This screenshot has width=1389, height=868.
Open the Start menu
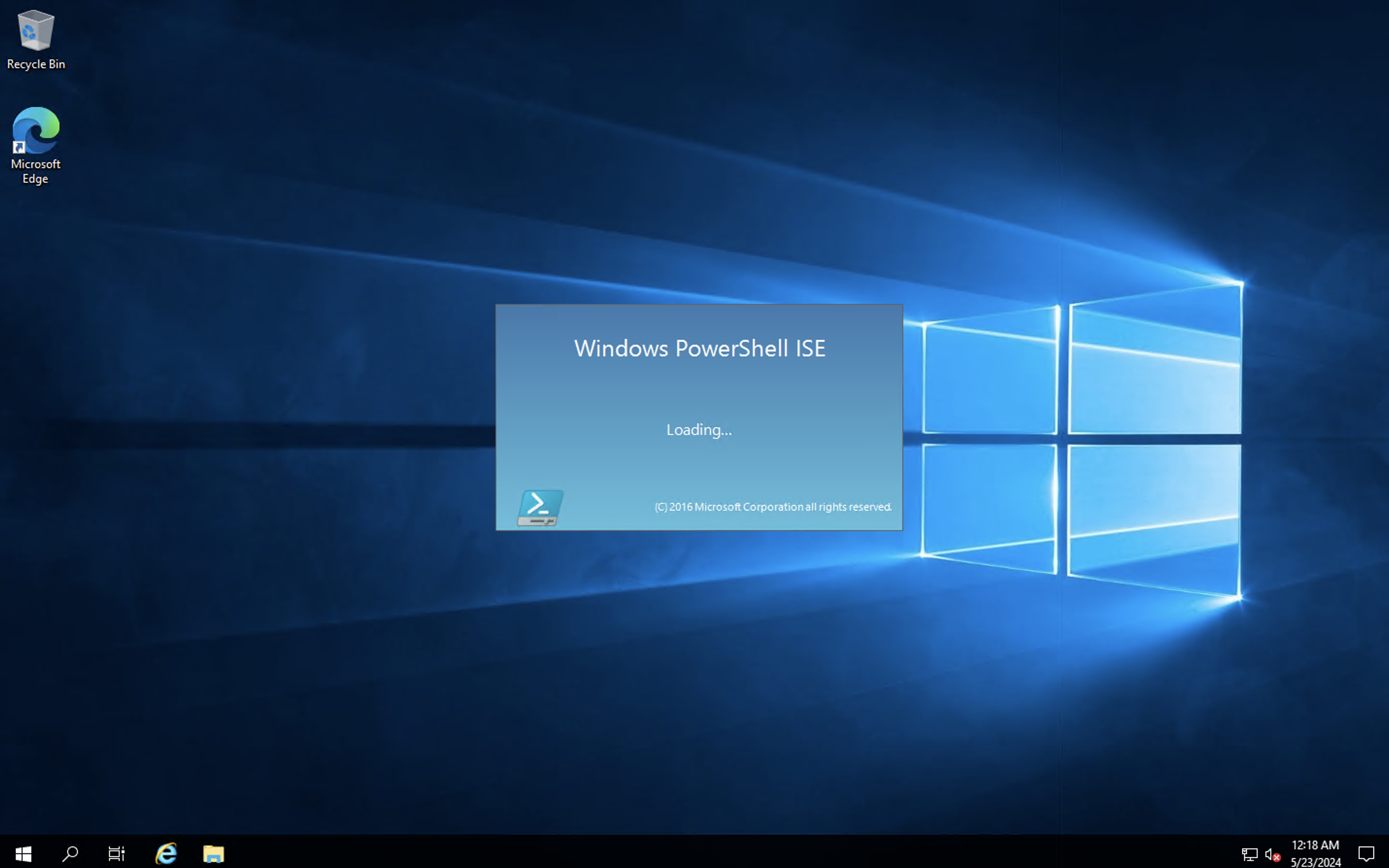[x=23, y=853]
